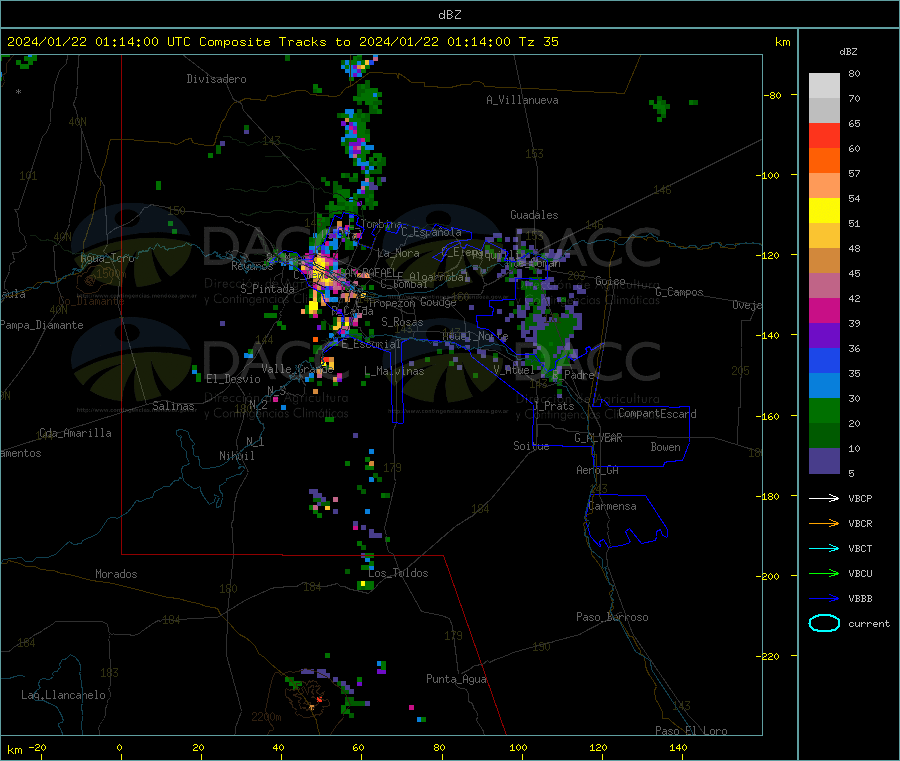Click the G_Campos location label

click(680, 292)
